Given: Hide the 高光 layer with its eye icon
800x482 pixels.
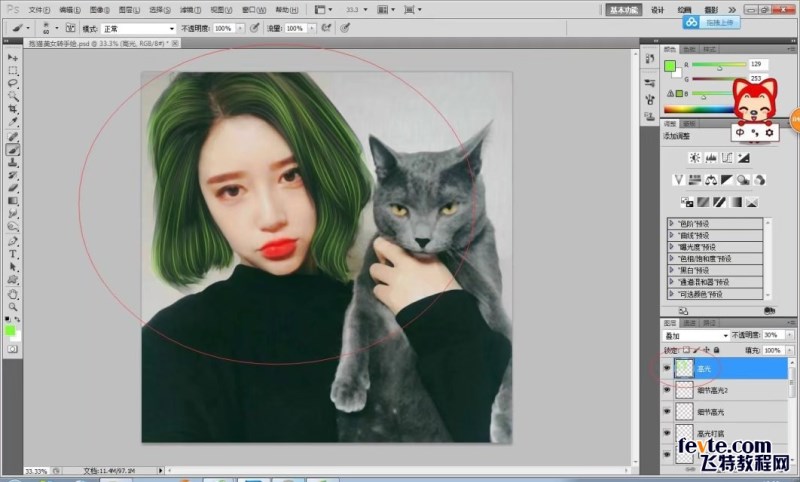Looking at the screenshot, I should coord(667,368).
